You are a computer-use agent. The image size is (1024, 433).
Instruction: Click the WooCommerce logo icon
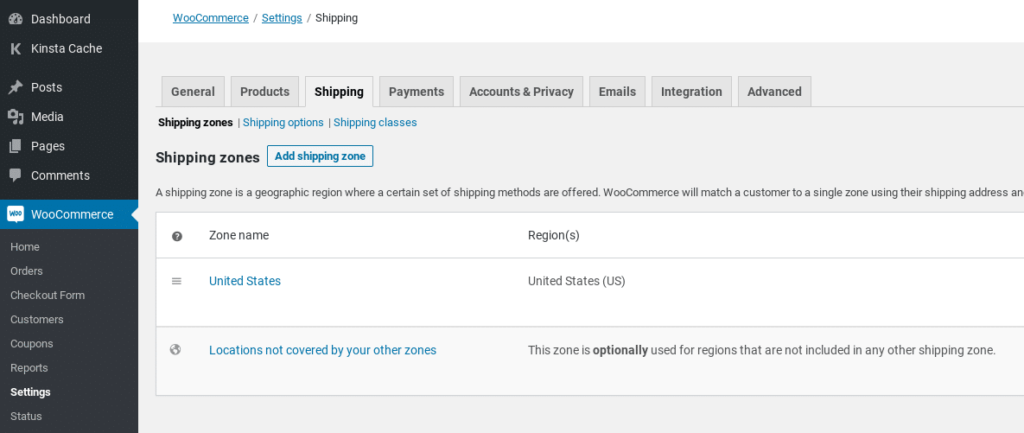[16, 214]
